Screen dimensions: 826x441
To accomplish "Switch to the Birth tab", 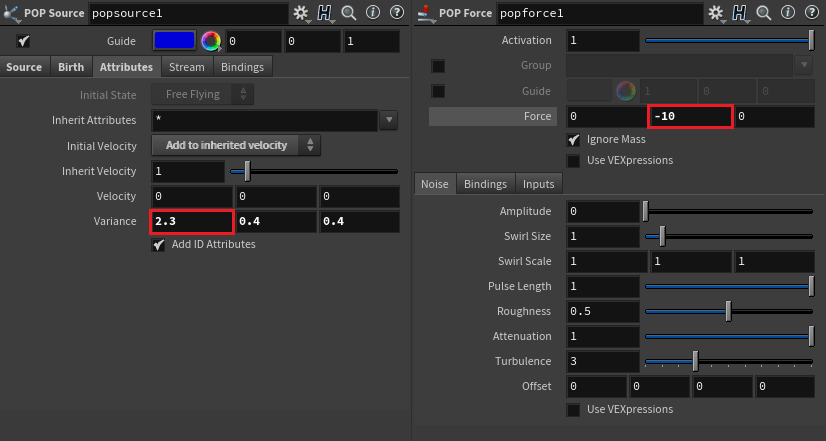I will (71, 67).
